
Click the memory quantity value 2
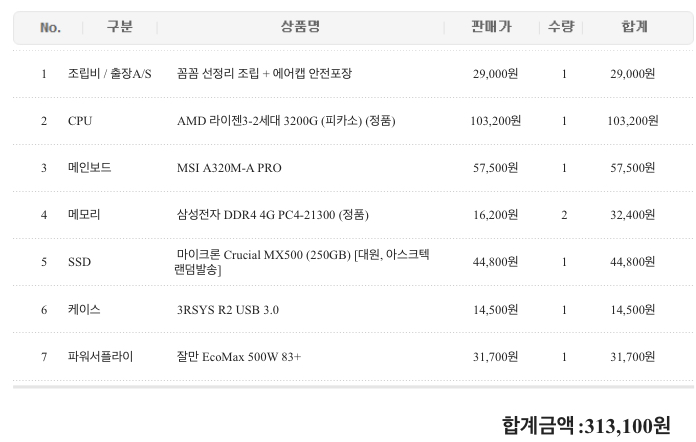[564, 215]
